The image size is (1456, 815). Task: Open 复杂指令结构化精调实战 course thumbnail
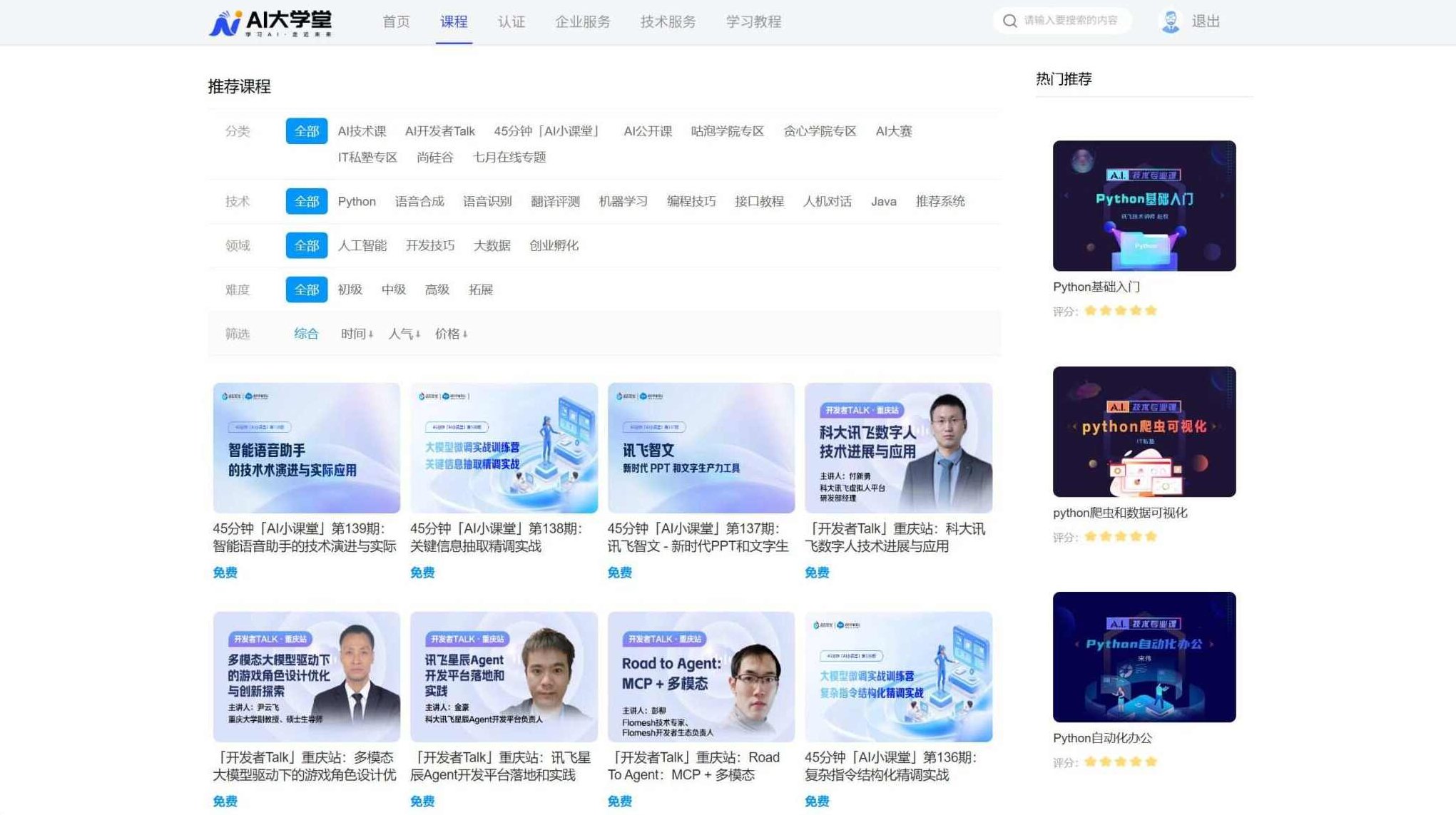pyautogui.click(x=898, y=677)
